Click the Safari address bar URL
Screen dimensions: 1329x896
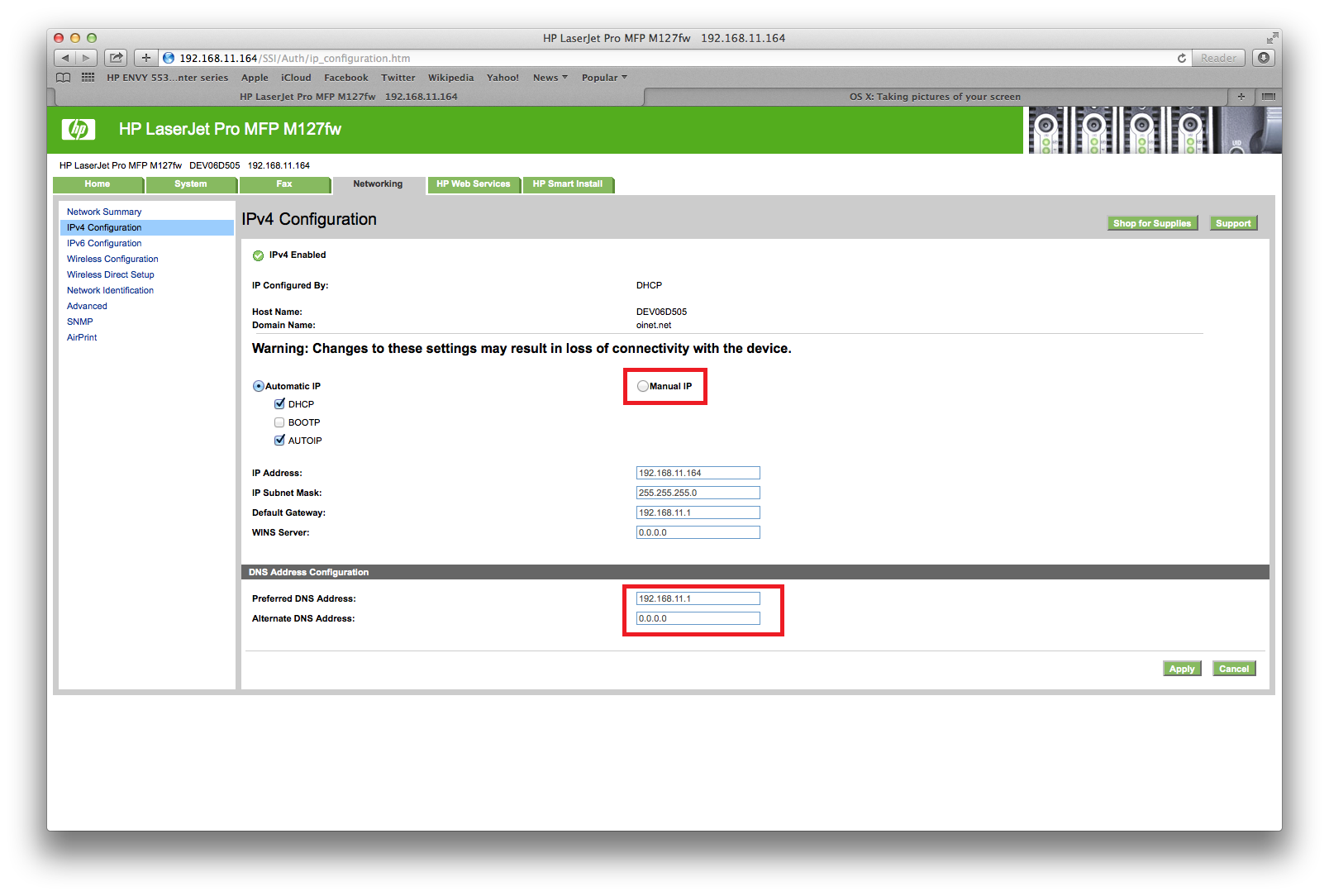pyautogui.click(x=295, y=58)
